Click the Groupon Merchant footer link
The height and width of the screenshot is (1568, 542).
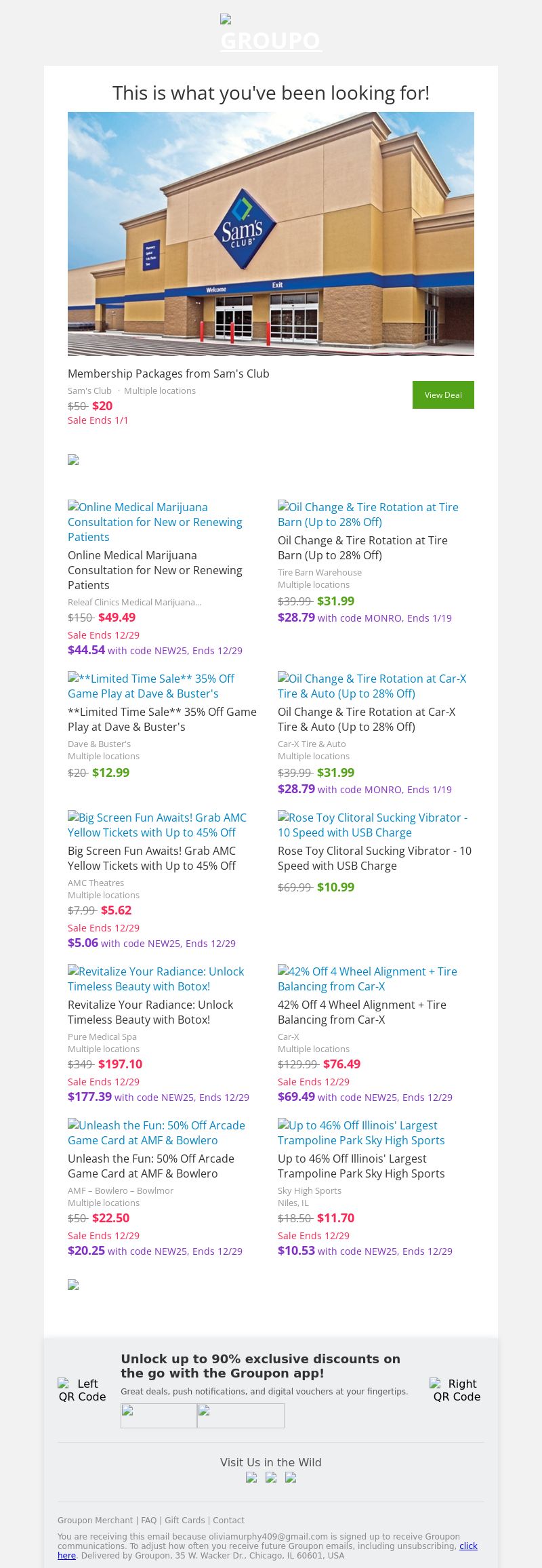[x=95, y=1521]
